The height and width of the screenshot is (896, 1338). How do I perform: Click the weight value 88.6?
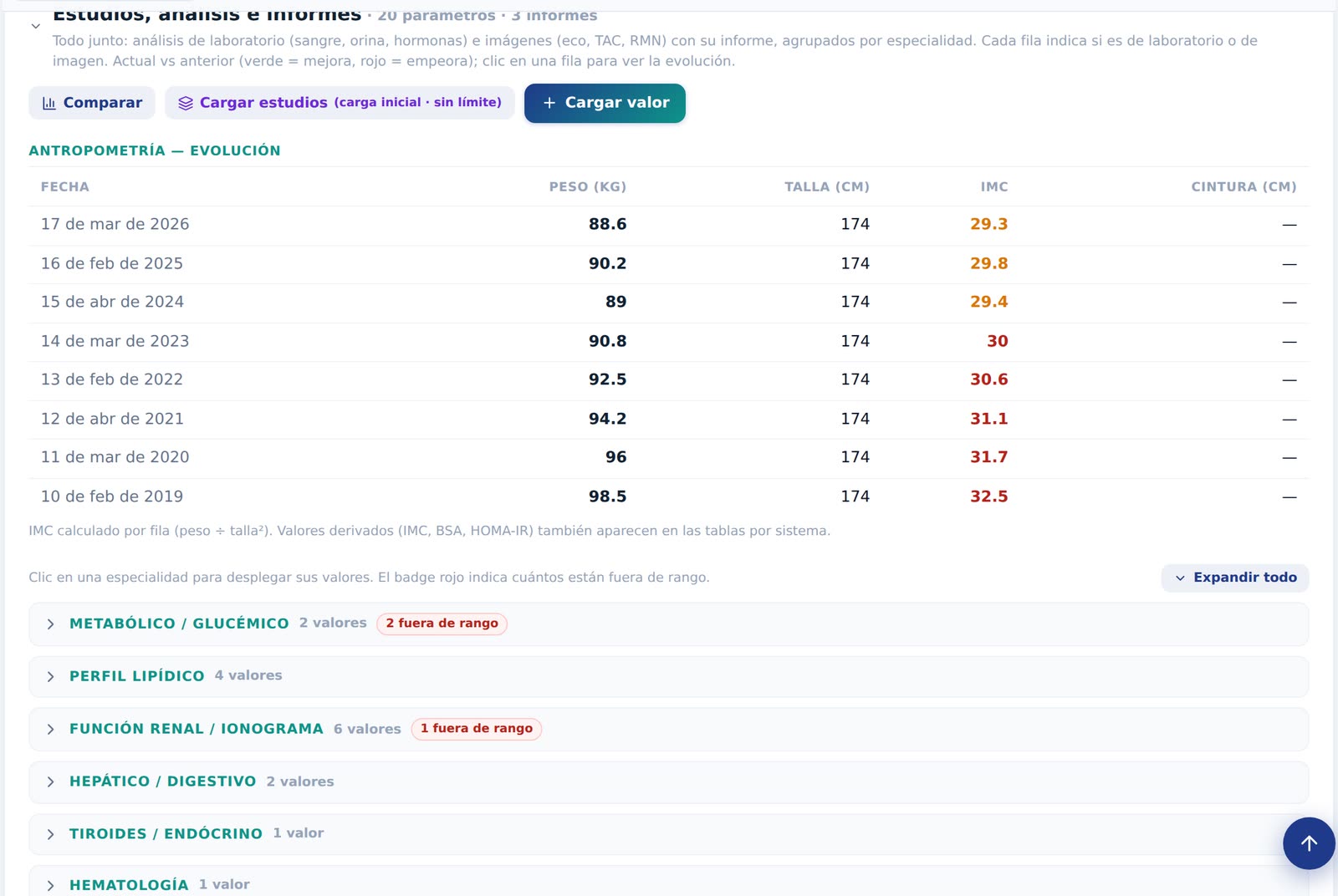pyautogui.click(x=607, y=225)
